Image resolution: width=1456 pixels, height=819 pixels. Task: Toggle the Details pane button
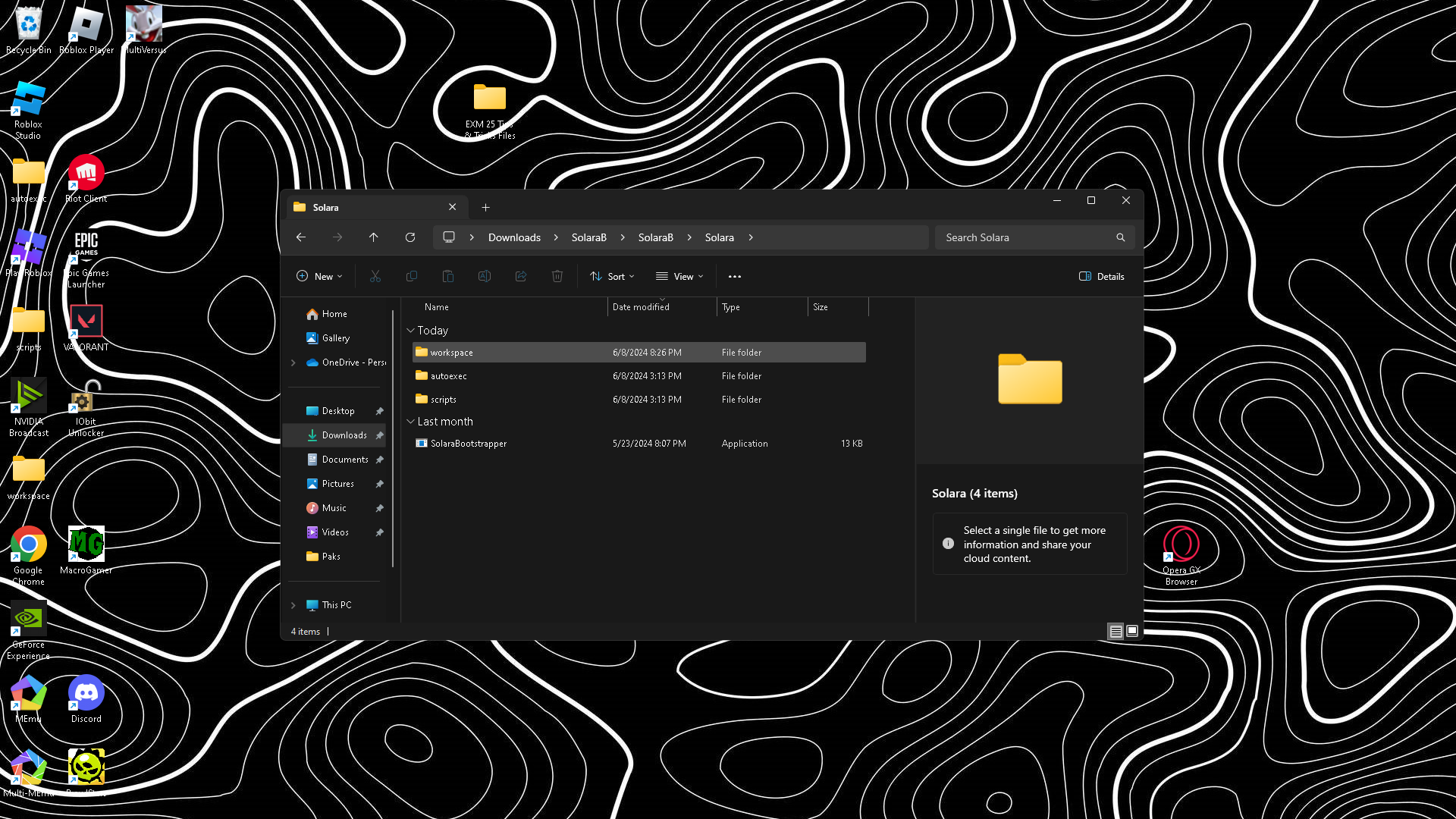tap(1101, 277)
